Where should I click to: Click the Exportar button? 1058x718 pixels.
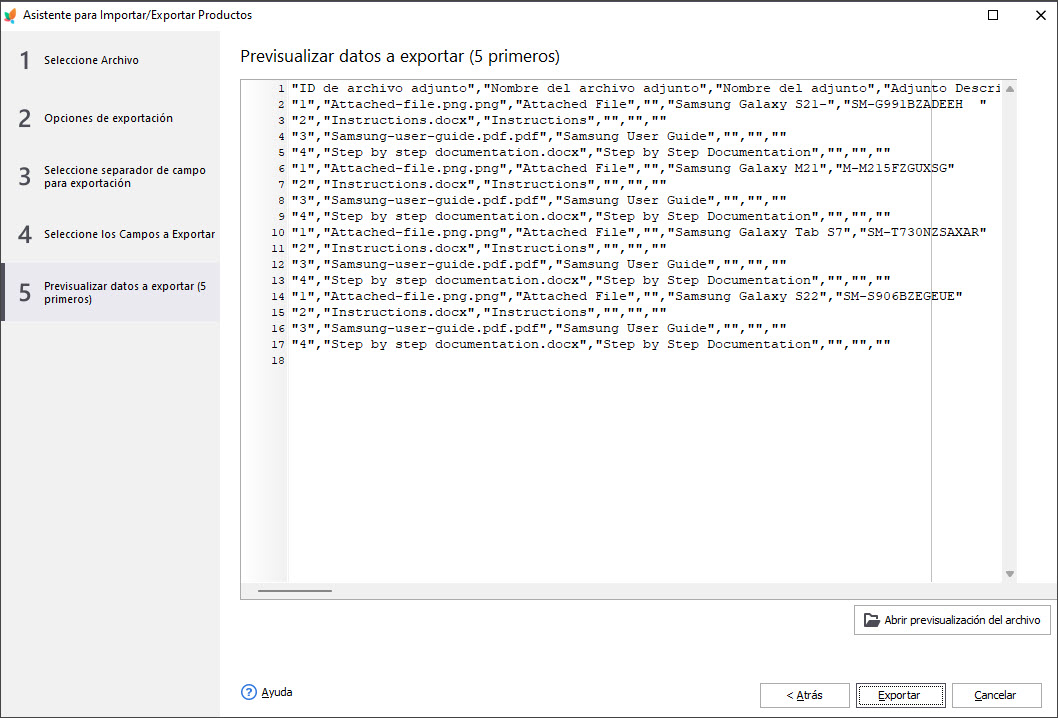(x=900, y=695)
